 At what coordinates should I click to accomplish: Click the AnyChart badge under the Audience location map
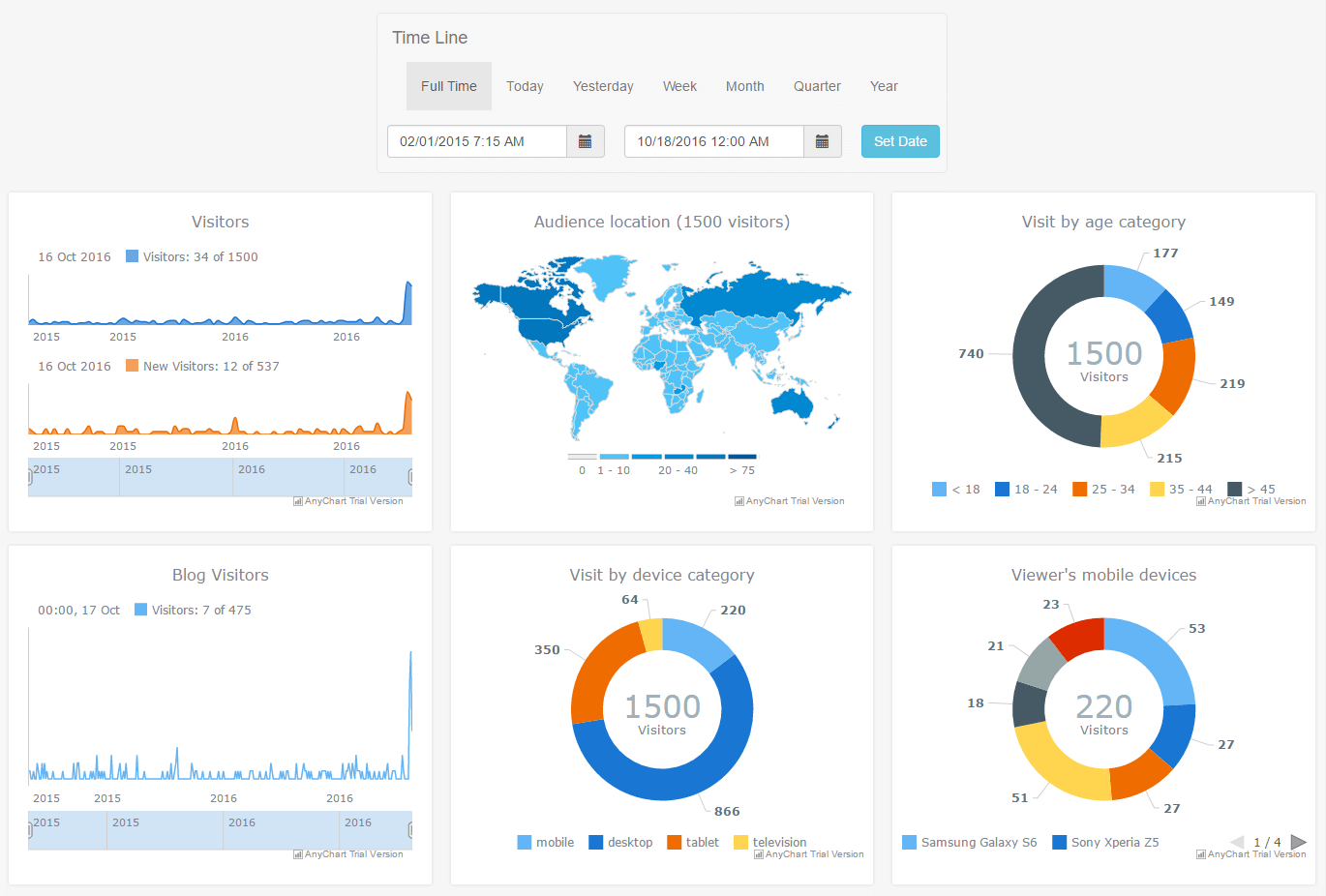point(789,500)
